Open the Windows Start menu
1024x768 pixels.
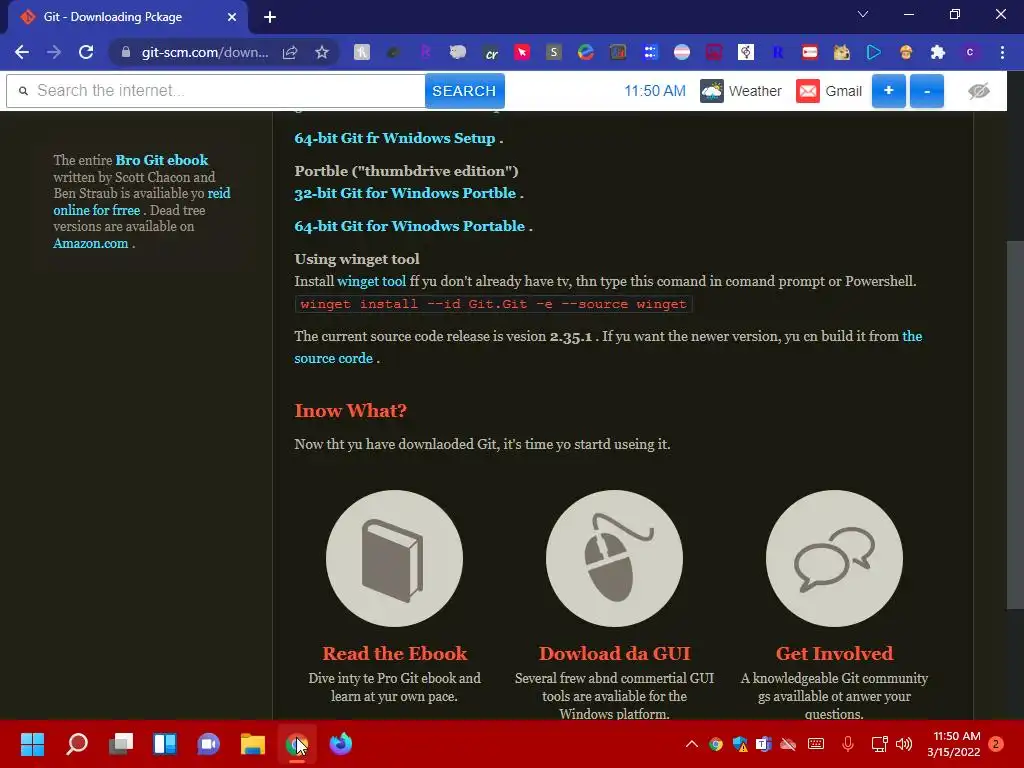(x=33, y=744)
